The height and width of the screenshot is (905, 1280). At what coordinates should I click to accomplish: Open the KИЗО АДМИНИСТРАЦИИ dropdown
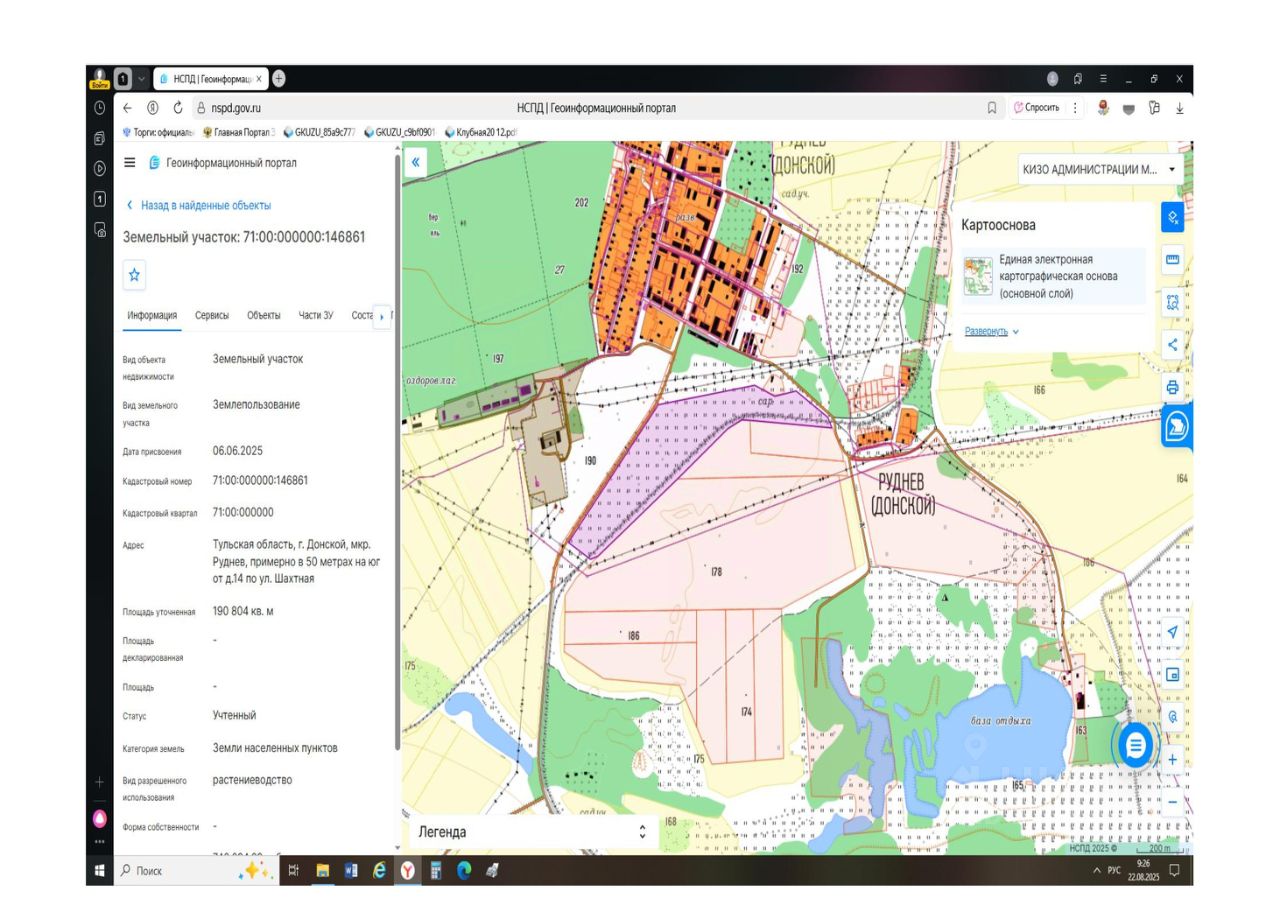click(x=1100, y=169)
